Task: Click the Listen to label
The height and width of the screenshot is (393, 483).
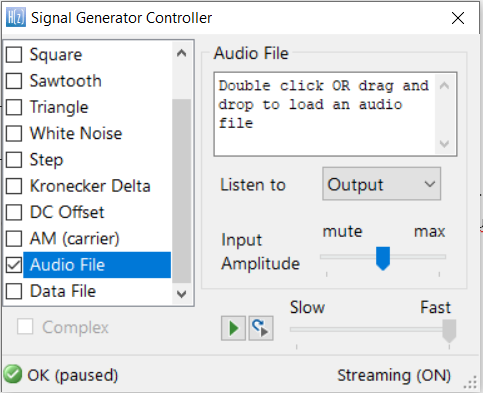Action: (253, 185)
